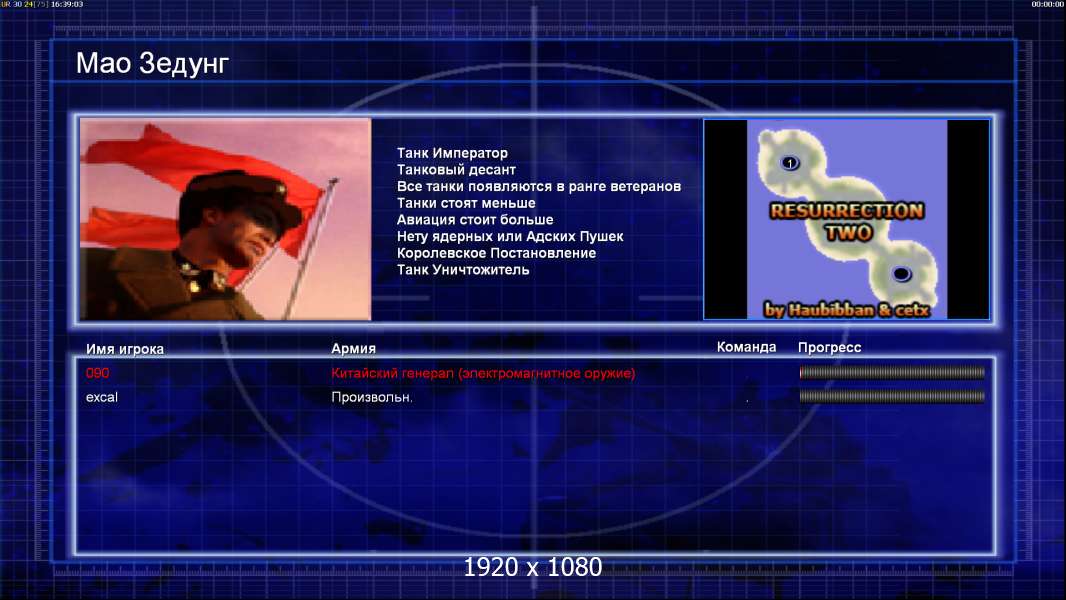The height and width of the screenshot is (600, 1066).
Task: Click the "Армия" column header
Action: [354, 348]
